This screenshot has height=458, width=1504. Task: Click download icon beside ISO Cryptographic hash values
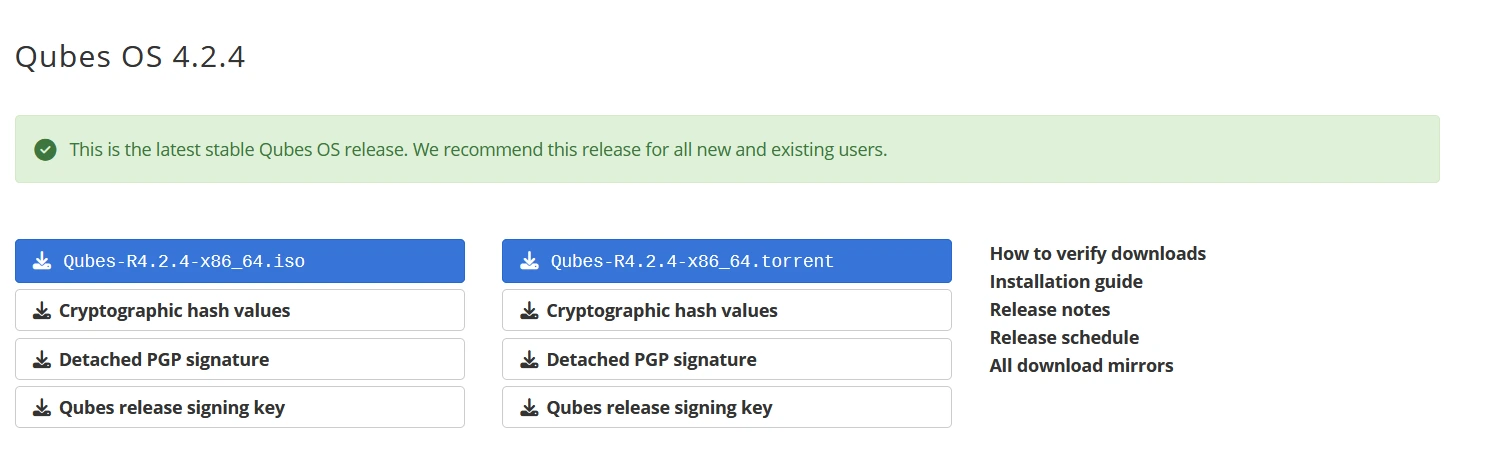(42, 311)
